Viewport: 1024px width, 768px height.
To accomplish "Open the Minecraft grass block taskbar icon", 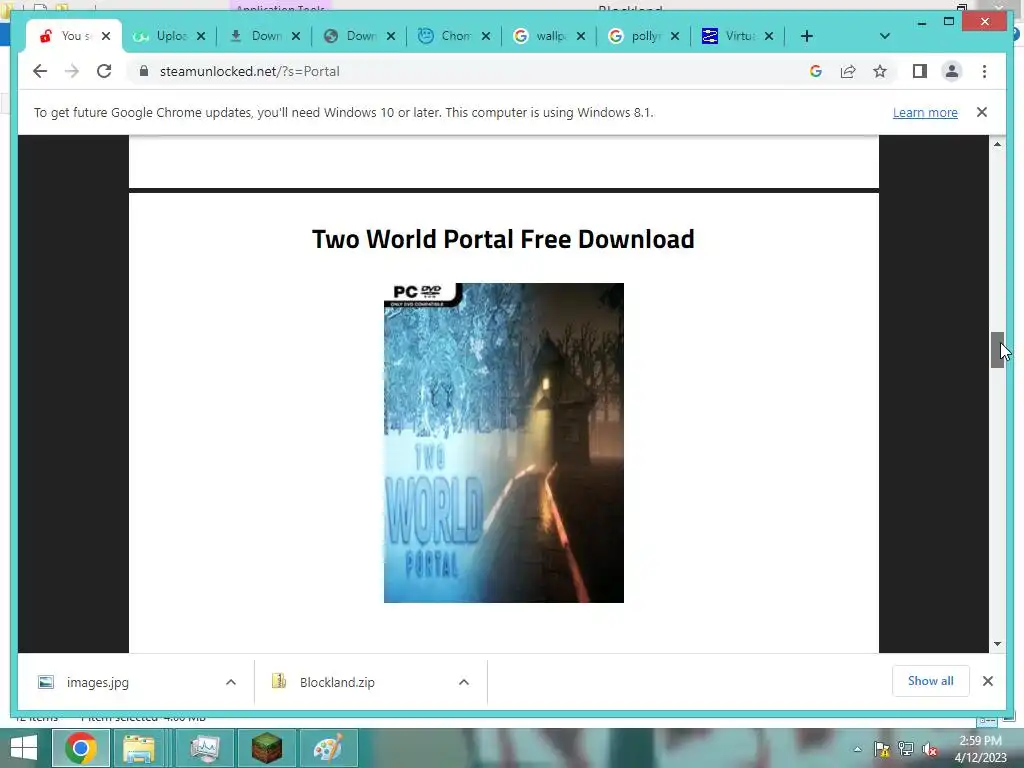I will 266,748.
